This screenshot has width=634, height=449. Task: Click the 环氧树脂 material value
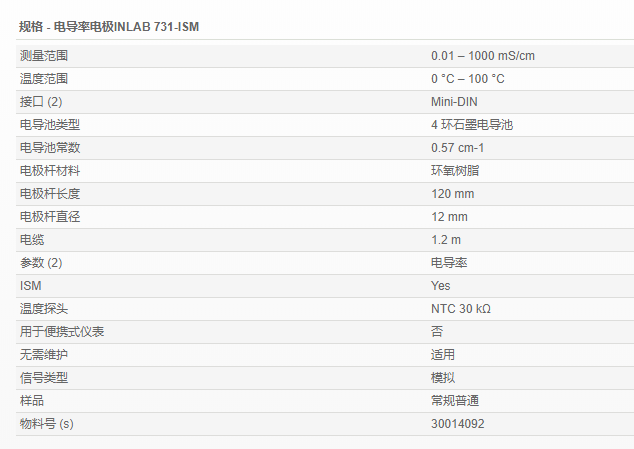coord(455,171)
